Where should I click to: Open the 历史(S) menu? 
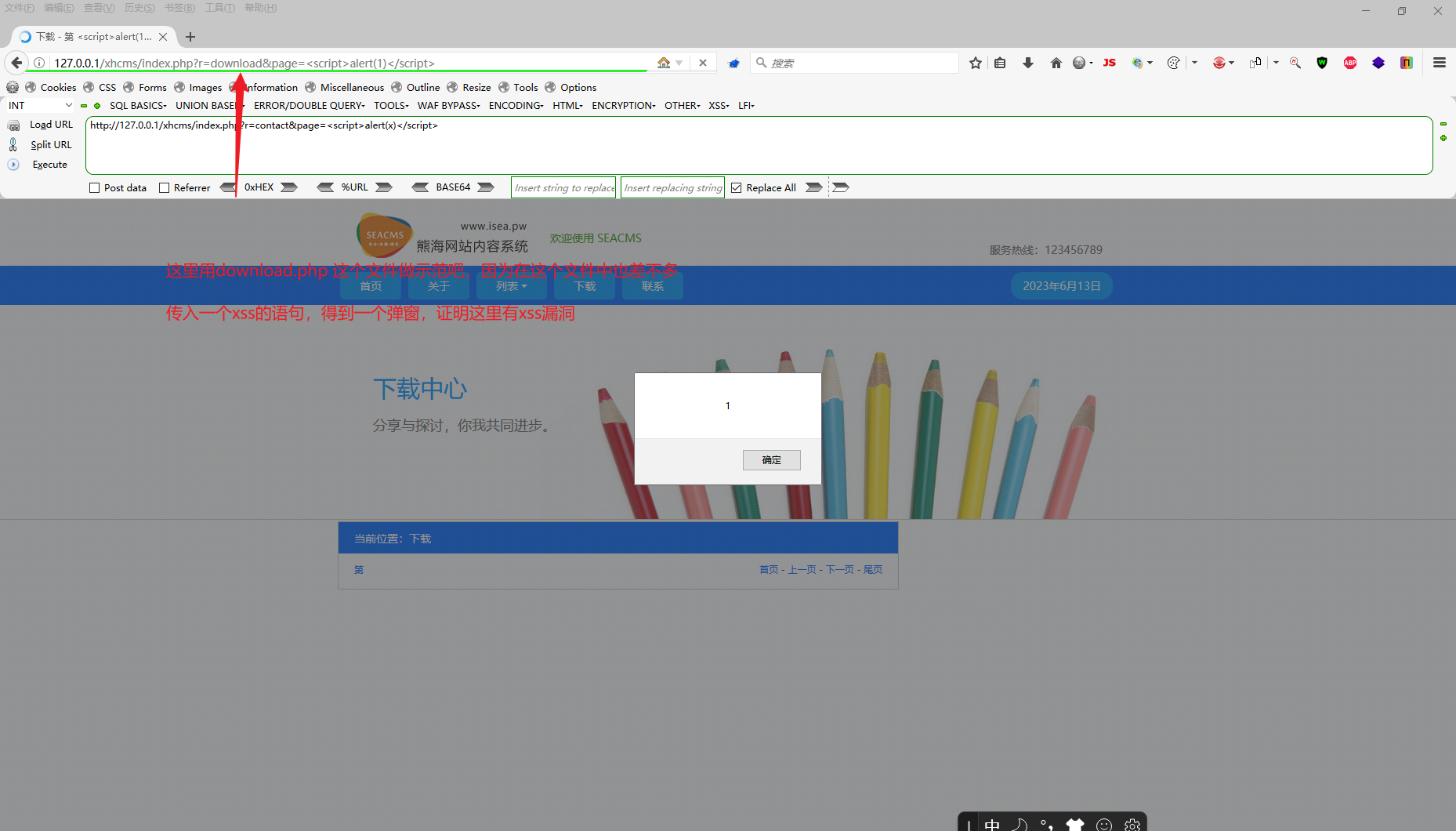coord(139,8)
